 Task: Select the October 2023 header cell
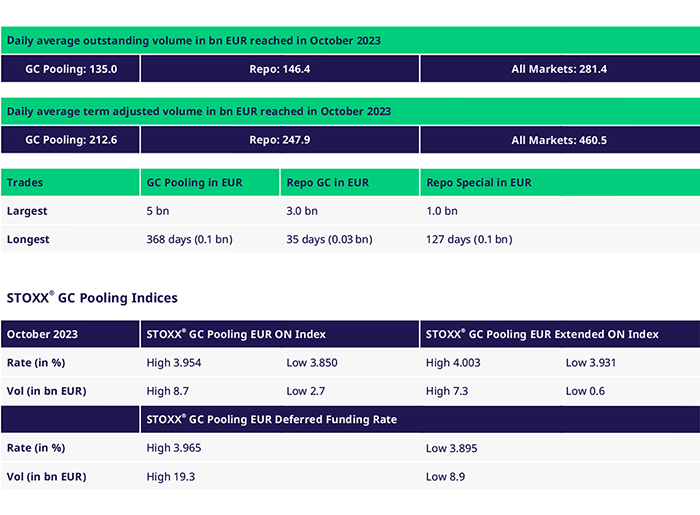(x=42, y=334)
